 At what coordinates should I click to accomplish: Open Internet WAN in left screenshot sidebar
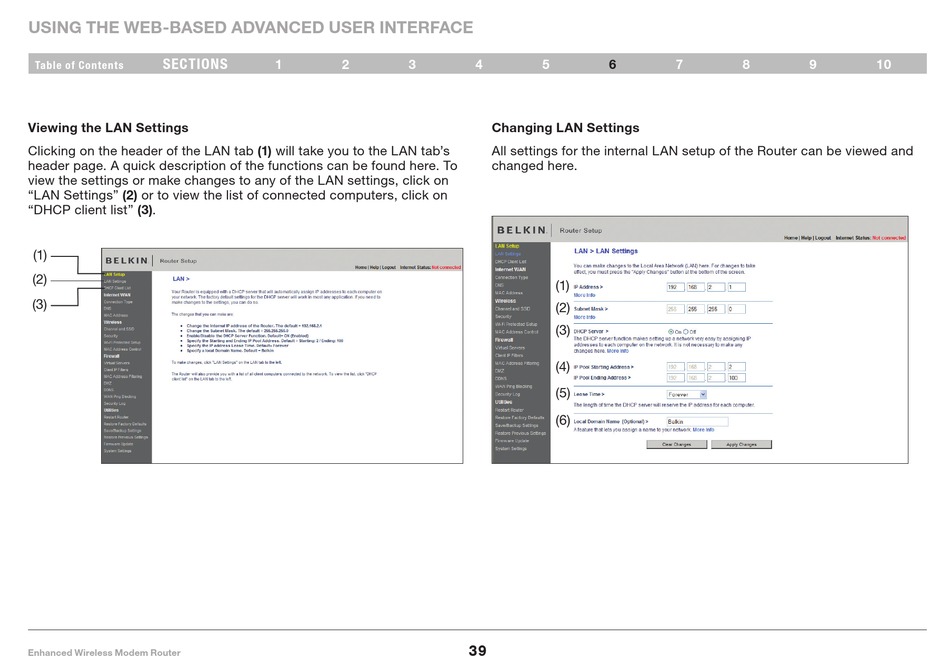(117, 295)
